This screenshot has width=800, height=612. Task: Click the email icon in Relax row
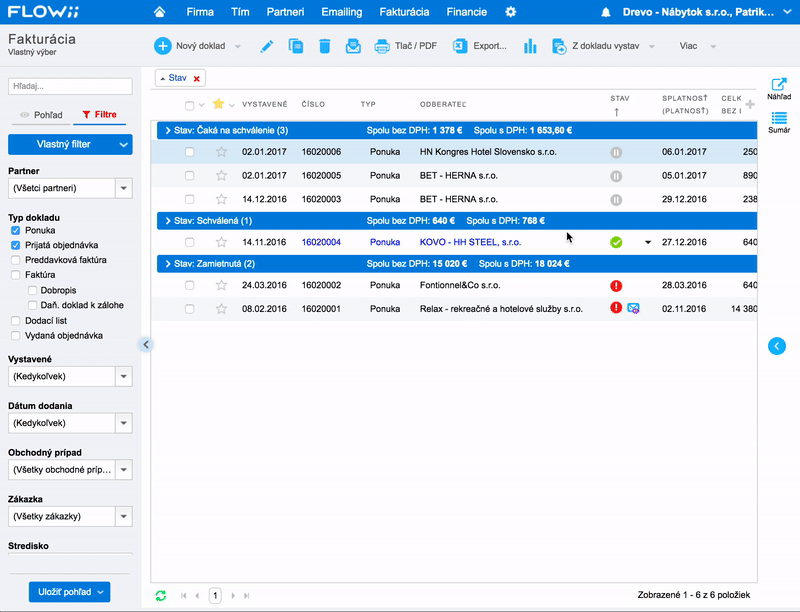coord(633,308)
